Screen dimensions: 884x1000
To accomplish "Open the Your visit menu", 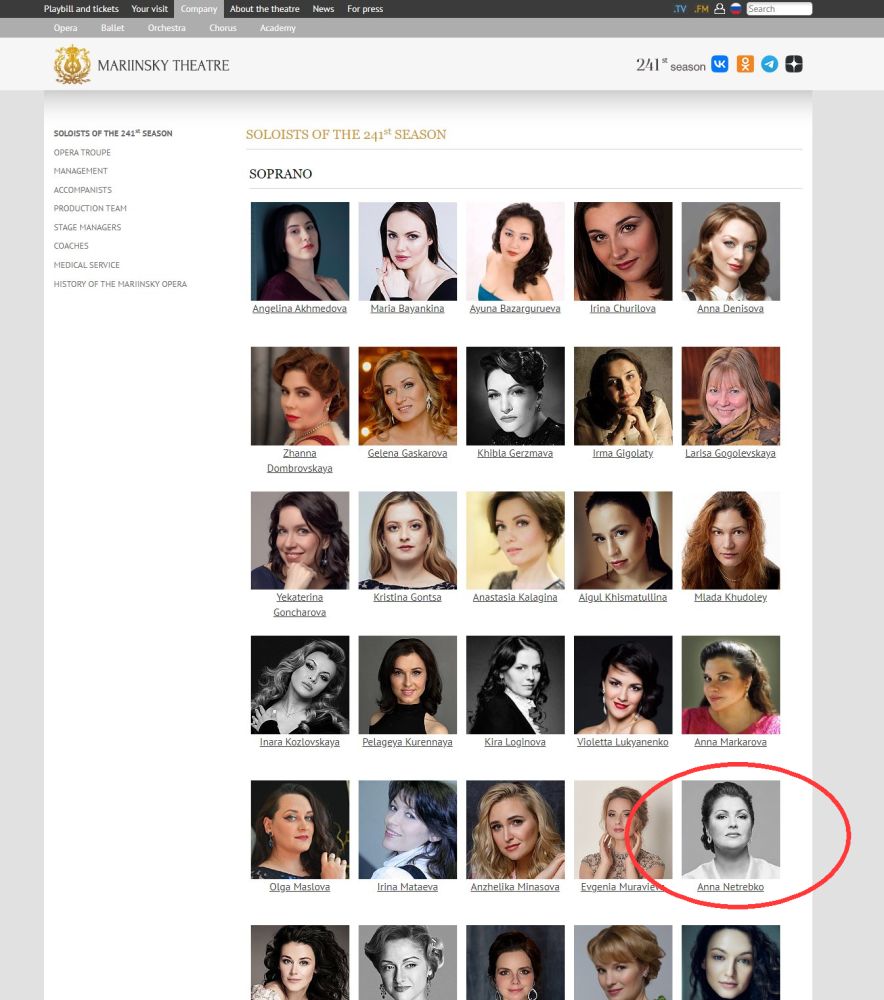I will [149, 9].
